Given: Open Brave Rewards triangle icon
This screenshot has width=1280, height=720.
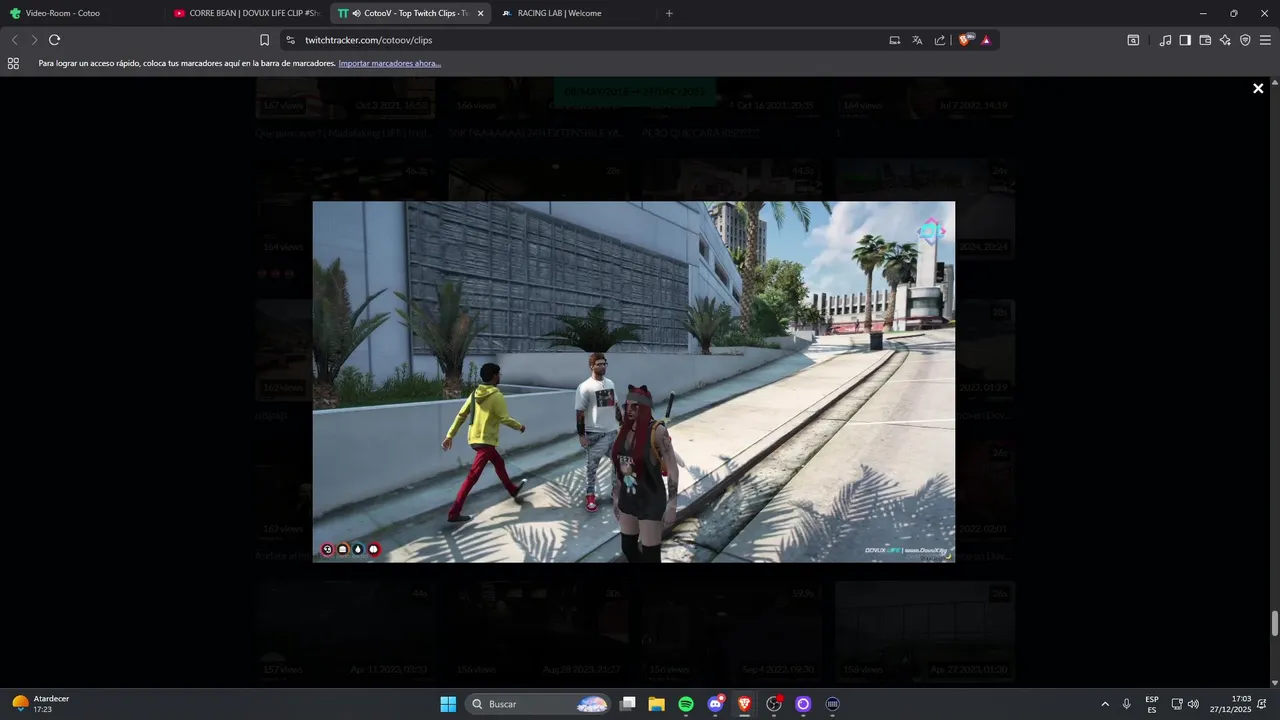Looking at the screenshot, I should click(986, 40).
